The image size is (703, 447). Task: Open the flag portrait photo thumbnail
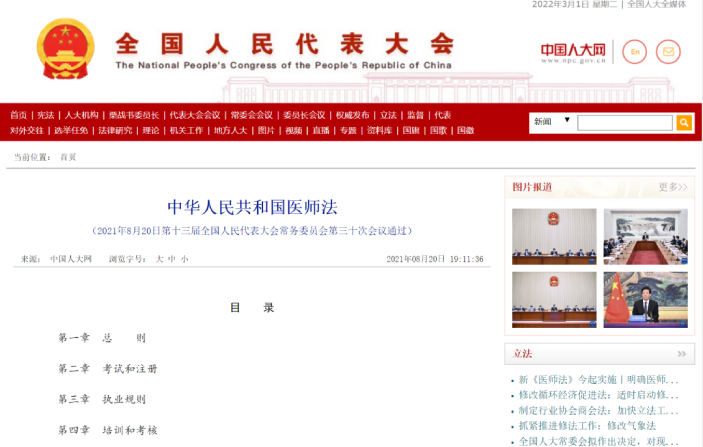(x=645, y=300)
